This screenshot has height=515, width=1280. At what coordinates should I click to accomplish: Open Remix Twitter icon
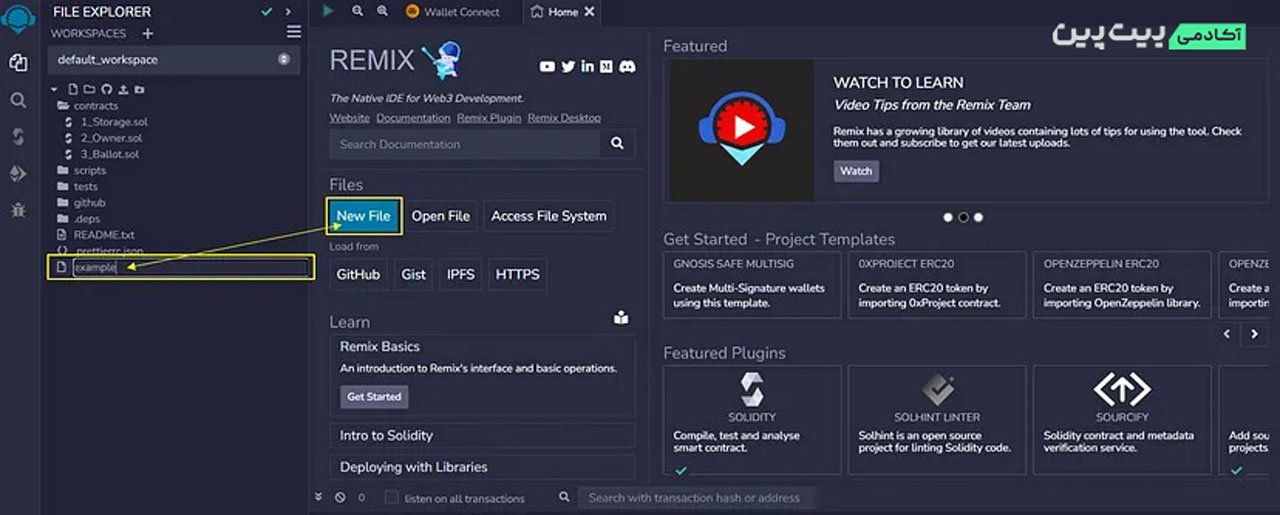(568, 67)
